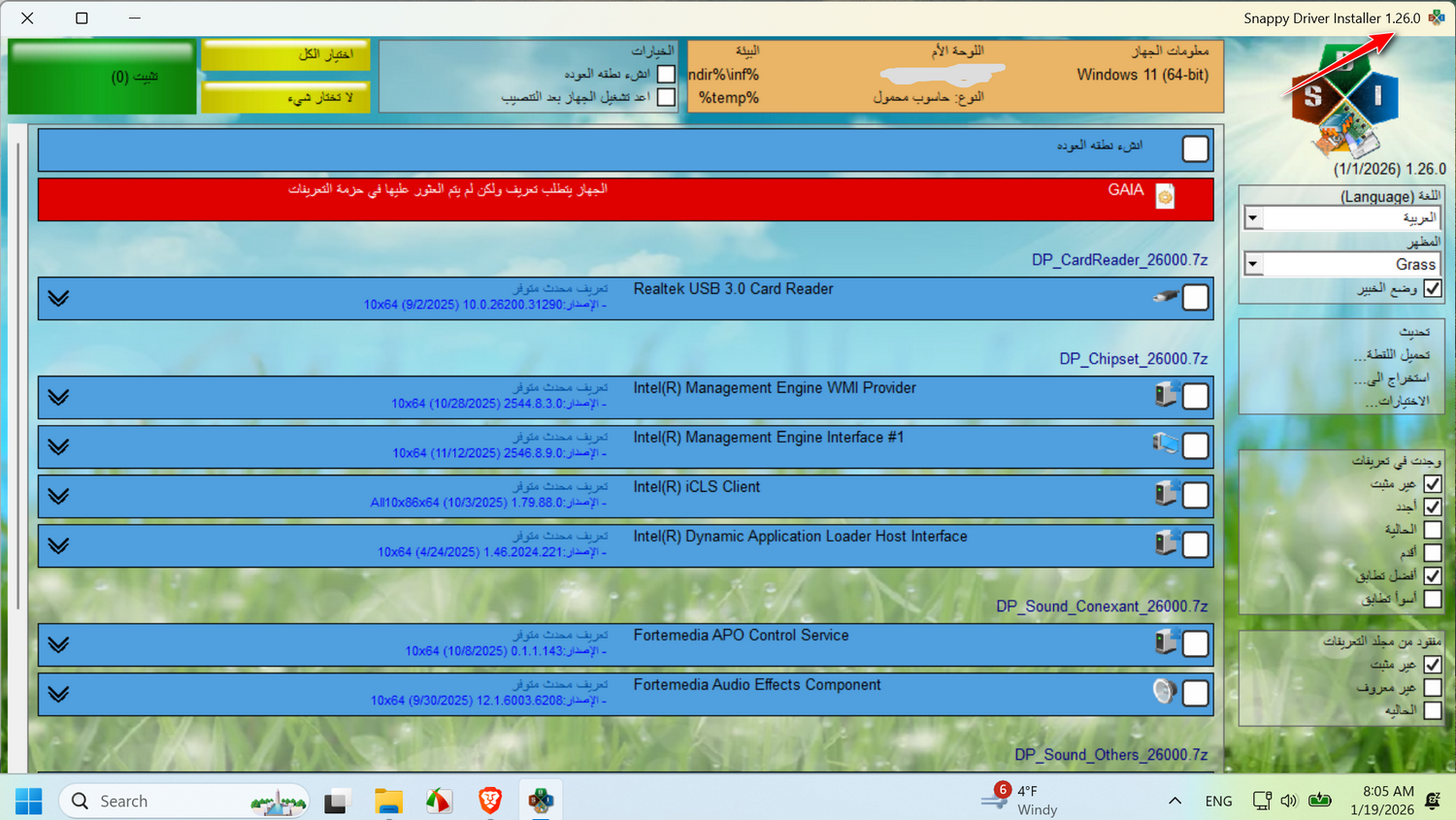
Task: Select the Management Engine WMI Provider checkbox
Action: pyautogui.click(x=1196, y=397)
